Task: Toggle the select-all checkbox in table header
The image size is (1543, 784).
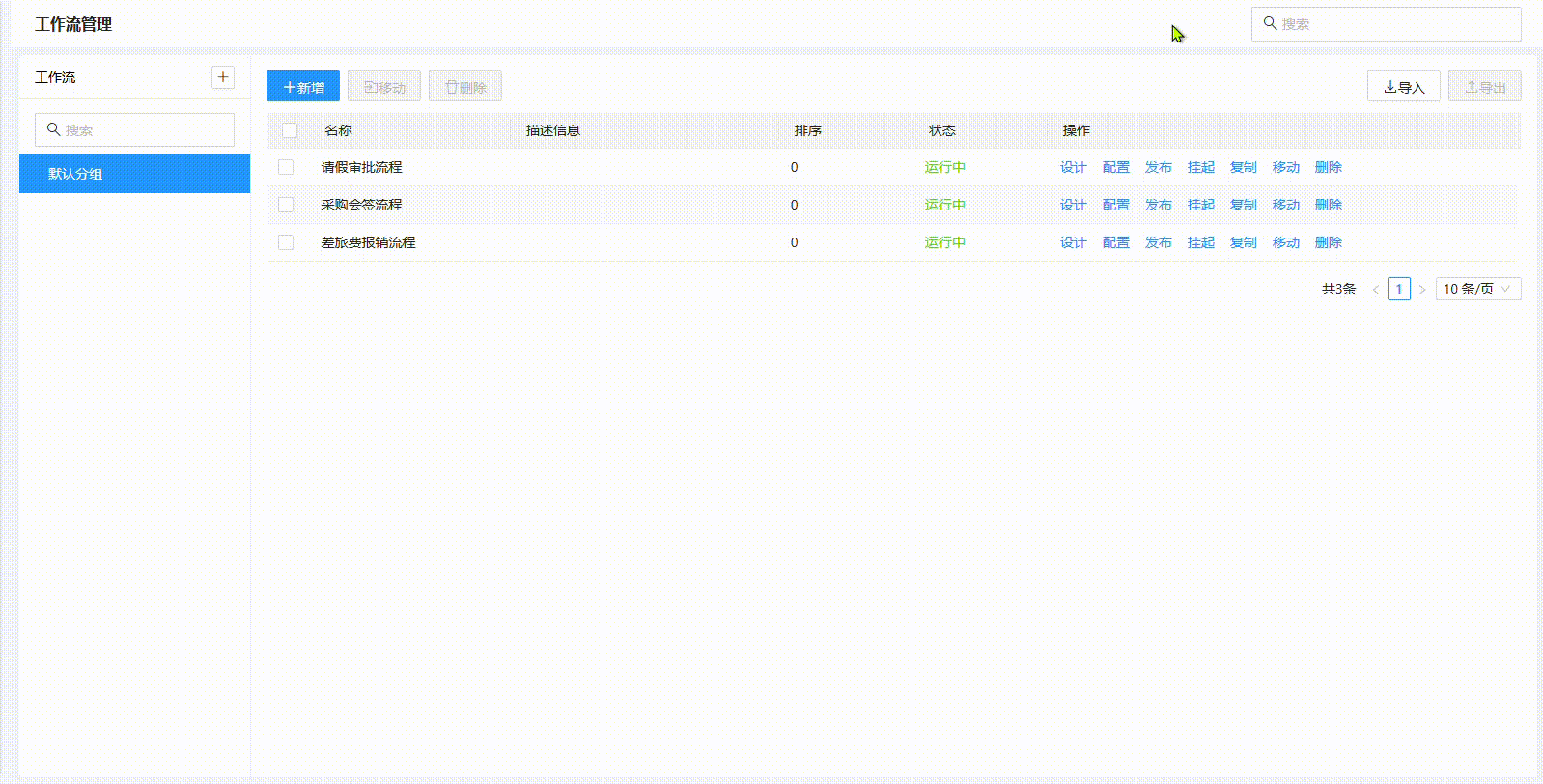Action: 290,130
